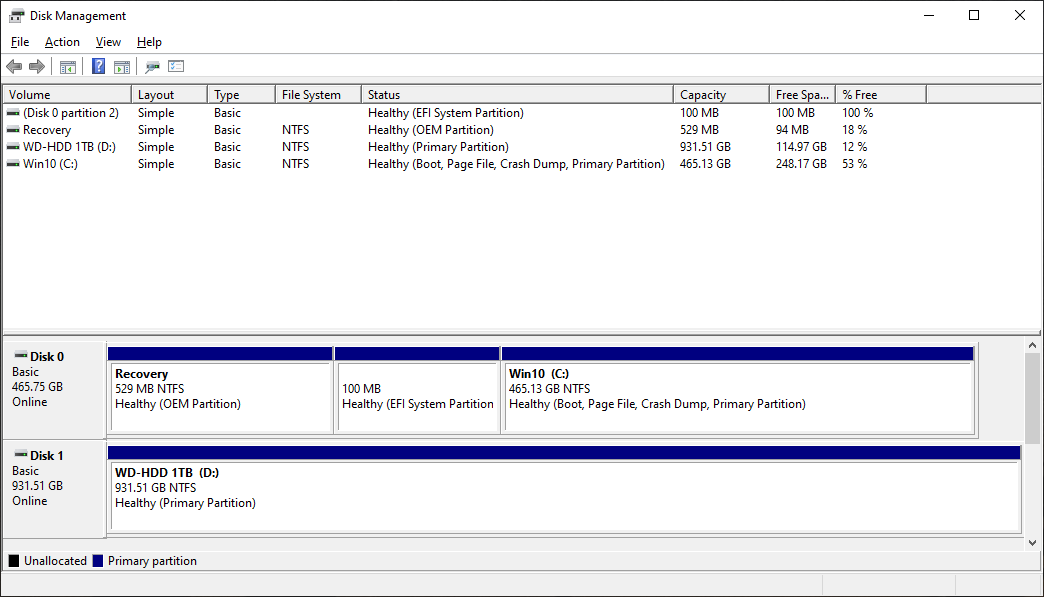Select "Win10 (C:)" volume name in list
This screenshot has height=597, width=1044.
50,164
